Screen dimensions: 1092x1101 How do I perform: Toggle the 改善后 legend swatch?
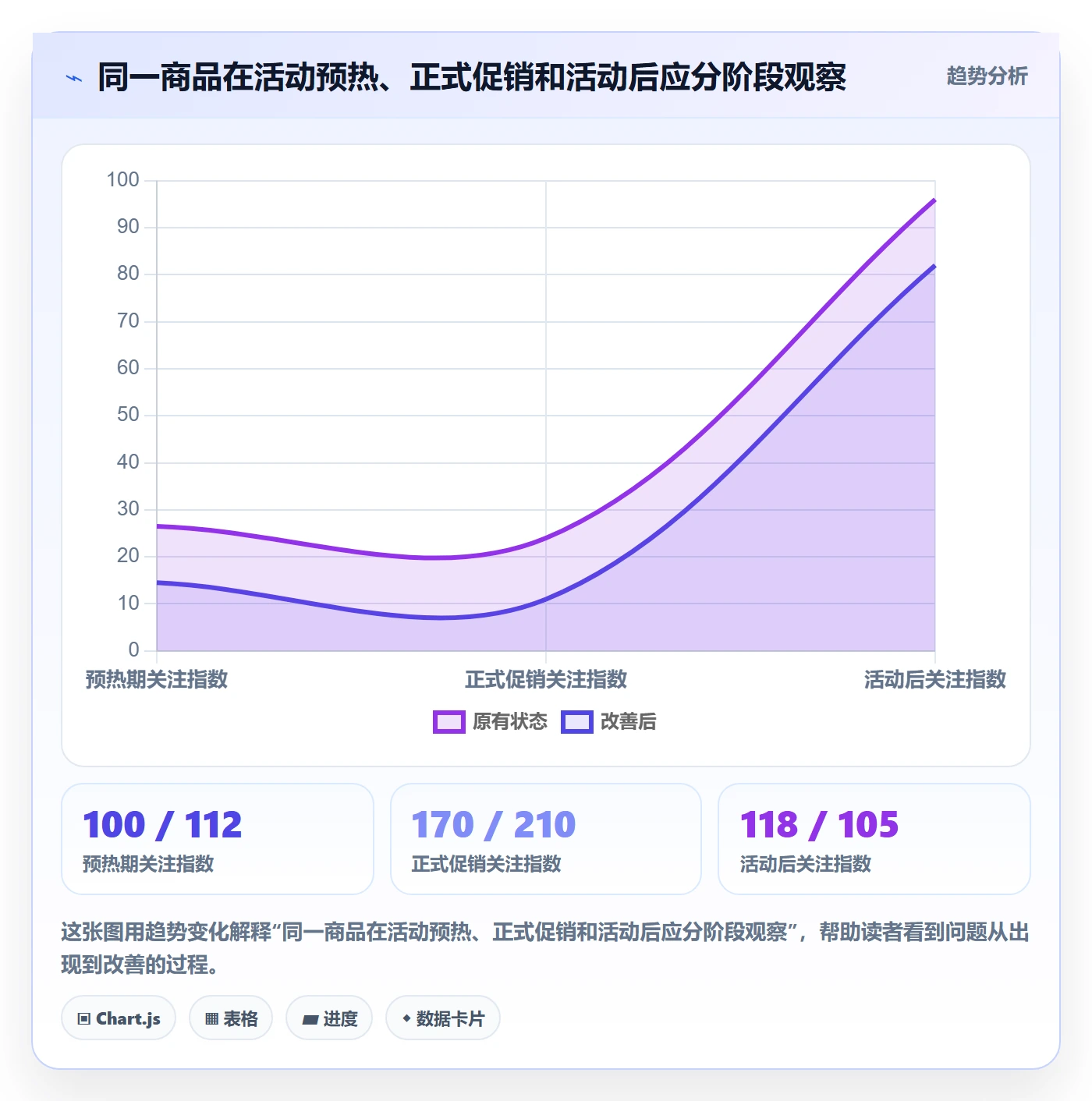[x=577, y=722]
